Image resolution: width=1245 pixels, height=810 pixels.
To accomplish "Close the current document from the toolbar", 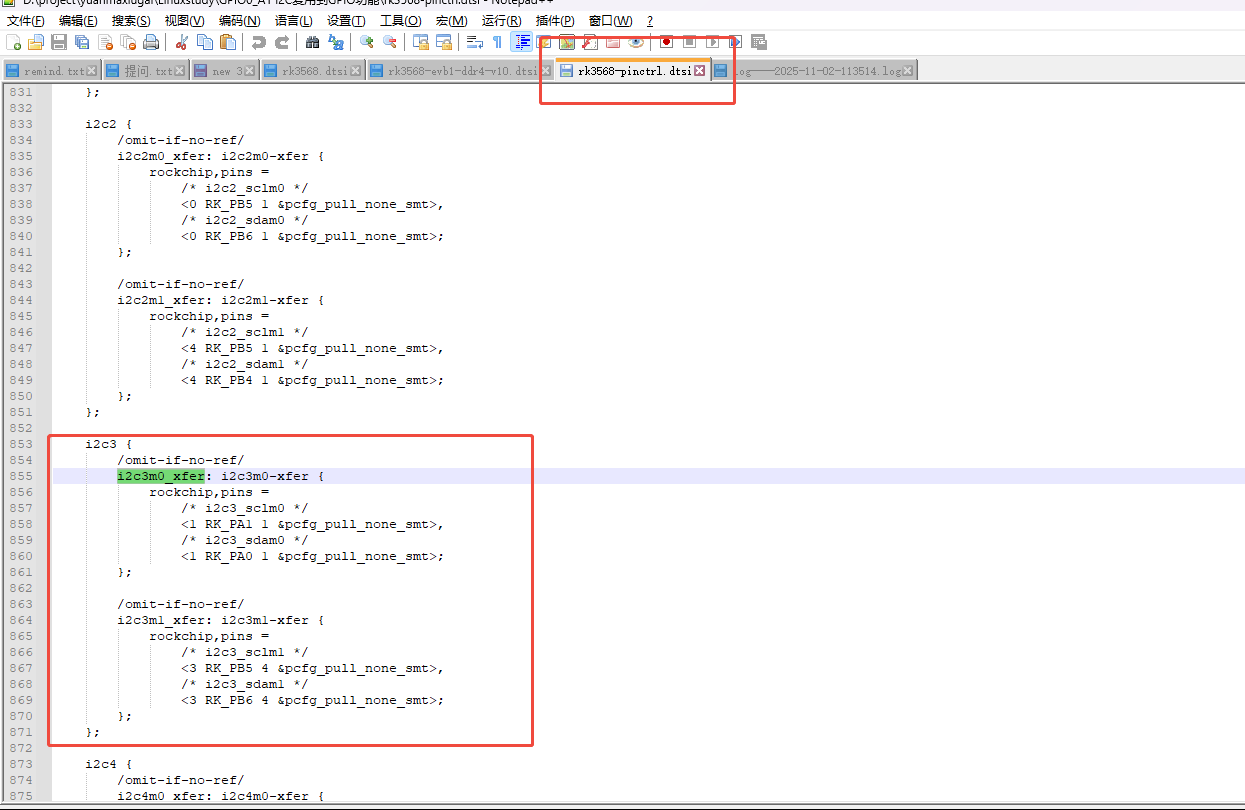I will (x=105, y=42).
